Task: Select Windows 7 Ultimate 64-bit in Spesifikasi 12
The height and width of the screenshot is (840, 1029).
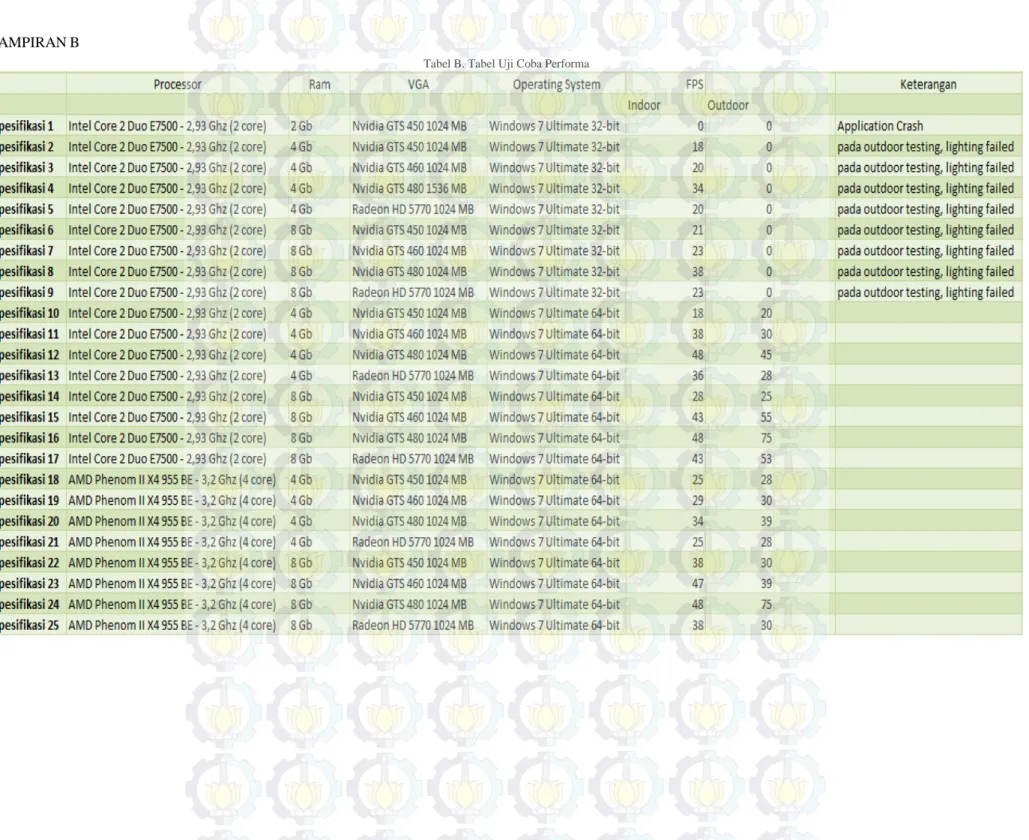Action: pos(554,355)
